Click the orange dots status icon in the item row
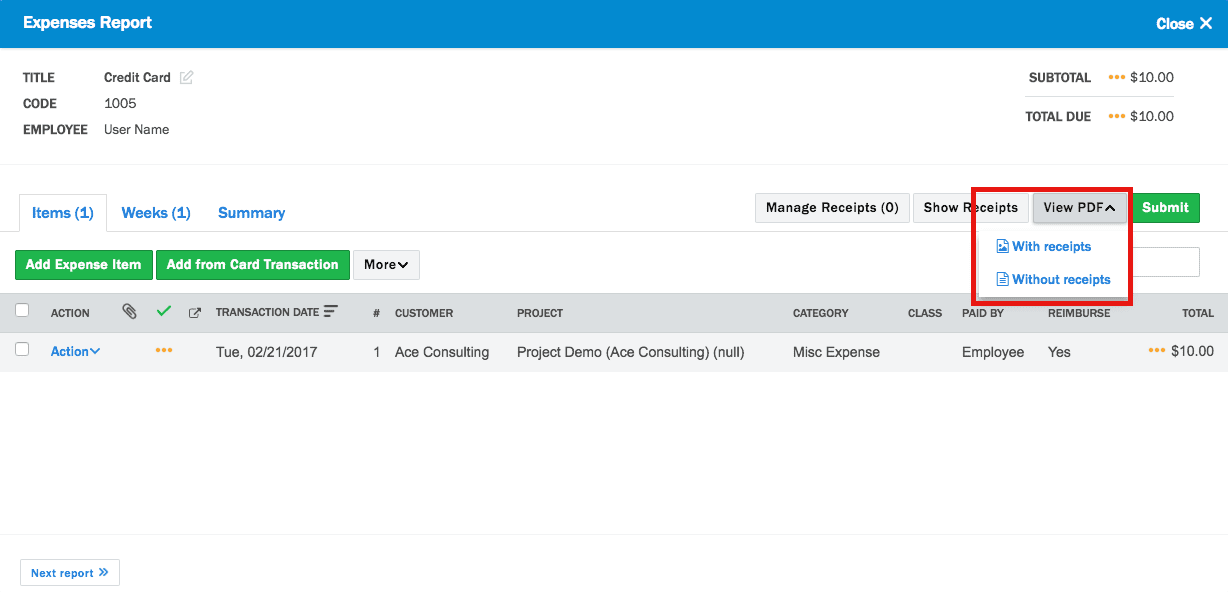 tap(164, 351)
